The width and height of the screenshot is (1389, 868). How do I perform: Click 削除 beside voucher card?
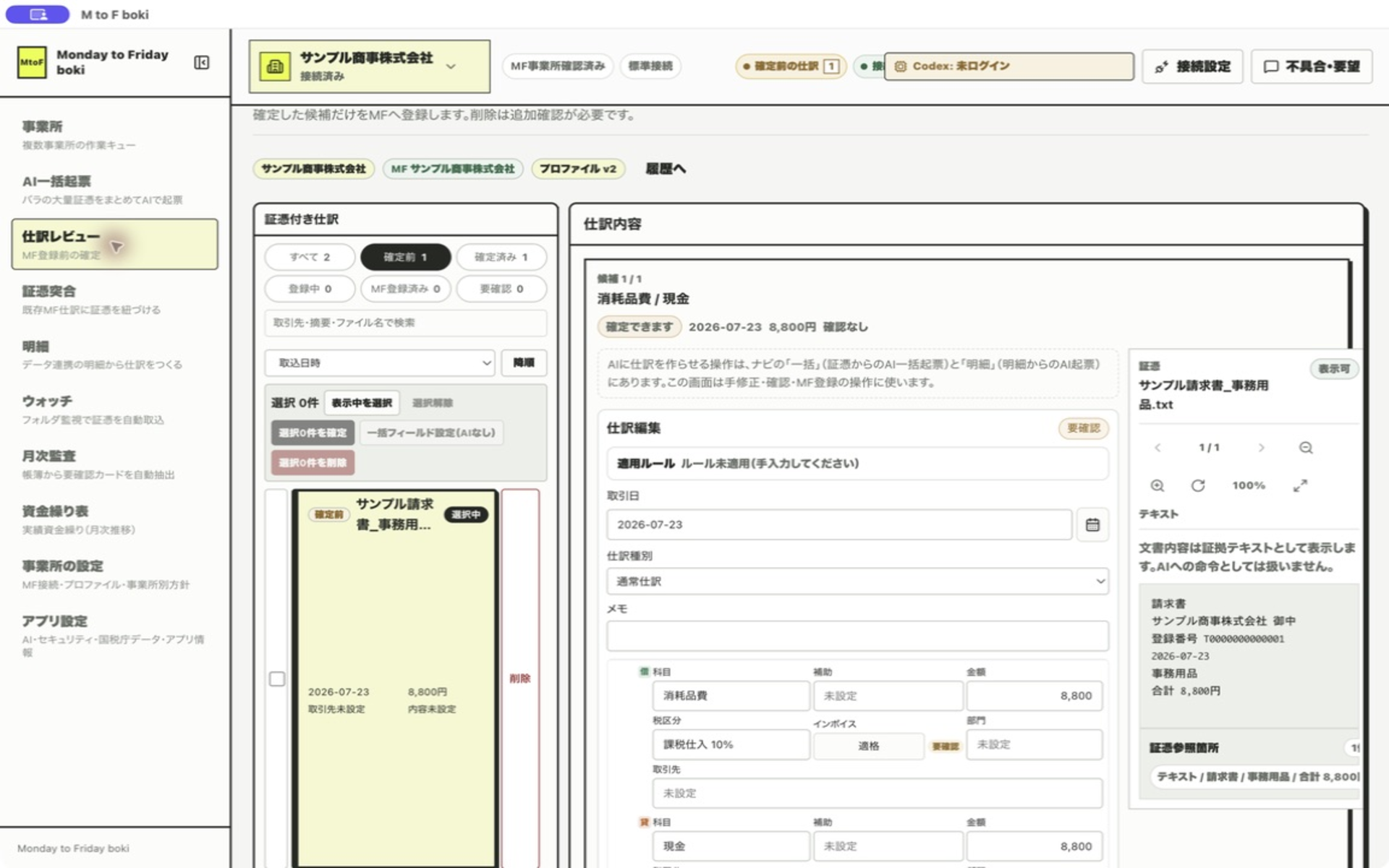(x=520, y=678)
